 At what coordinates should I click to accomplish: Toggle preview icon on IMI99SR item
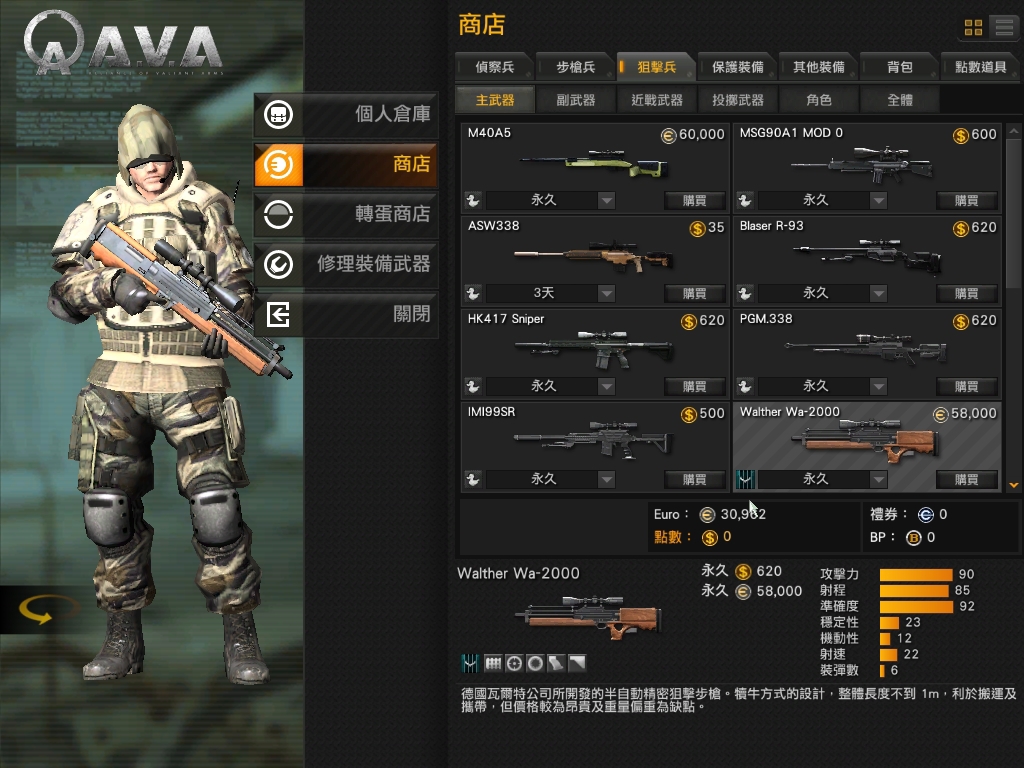473,479
